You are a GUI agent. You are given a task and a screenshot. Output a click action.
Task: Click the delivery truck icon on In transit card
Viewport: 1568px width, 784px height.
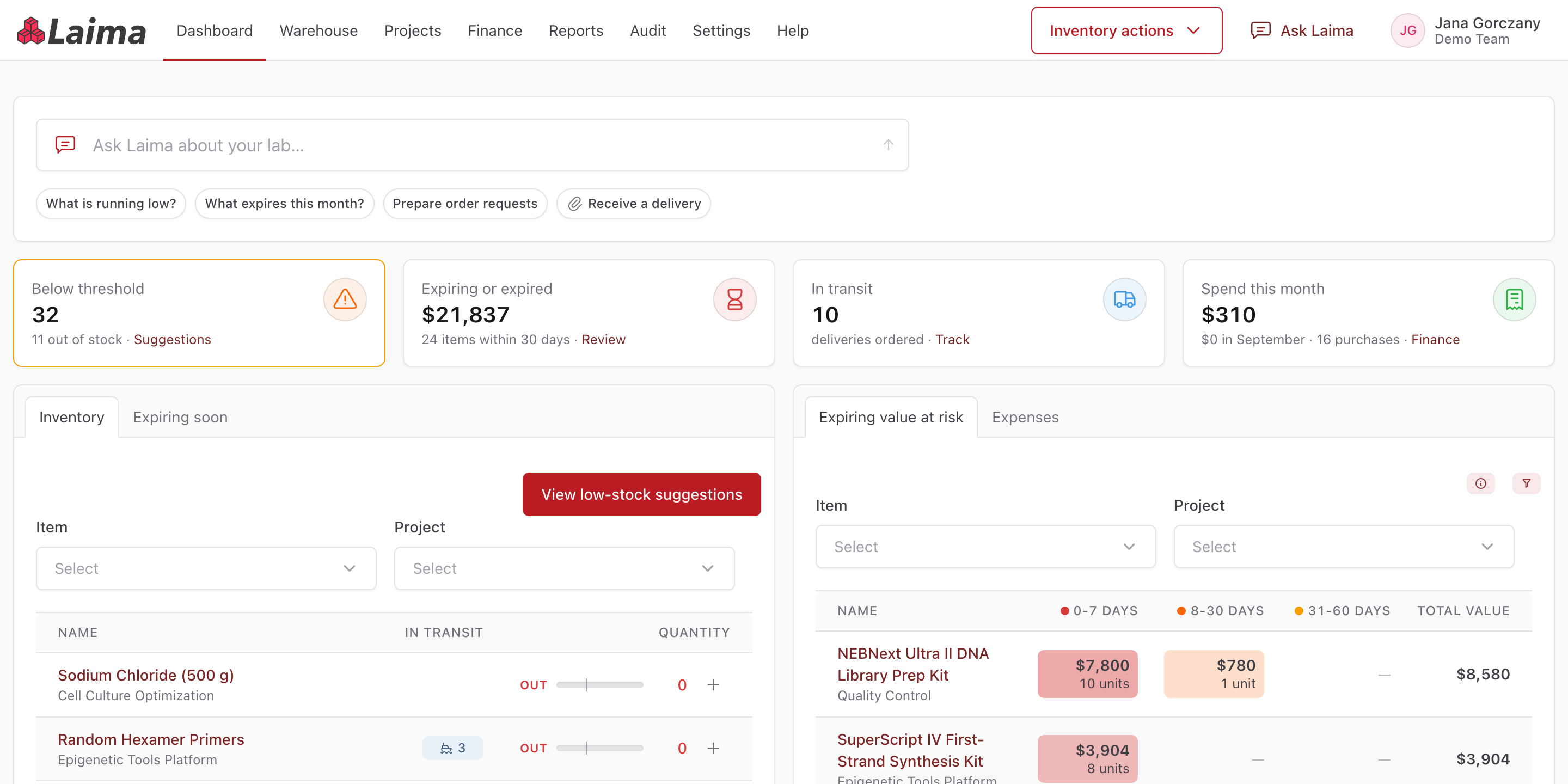click(1124, 299)
